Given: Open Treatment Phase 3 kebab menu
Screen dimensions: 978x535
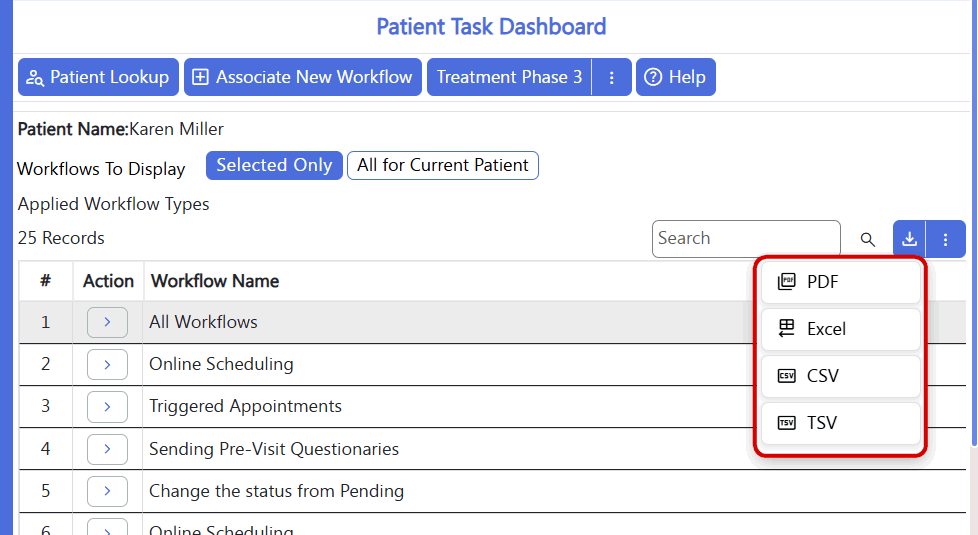Looking at the screenshot, I should pos(611,77).
